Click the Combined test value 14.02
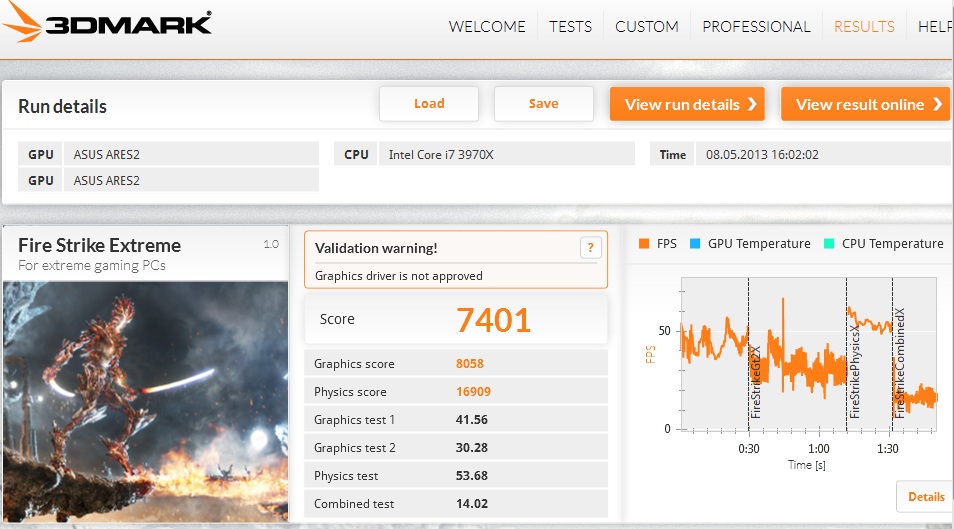The image size is (954, 529). tap(472, 503)
